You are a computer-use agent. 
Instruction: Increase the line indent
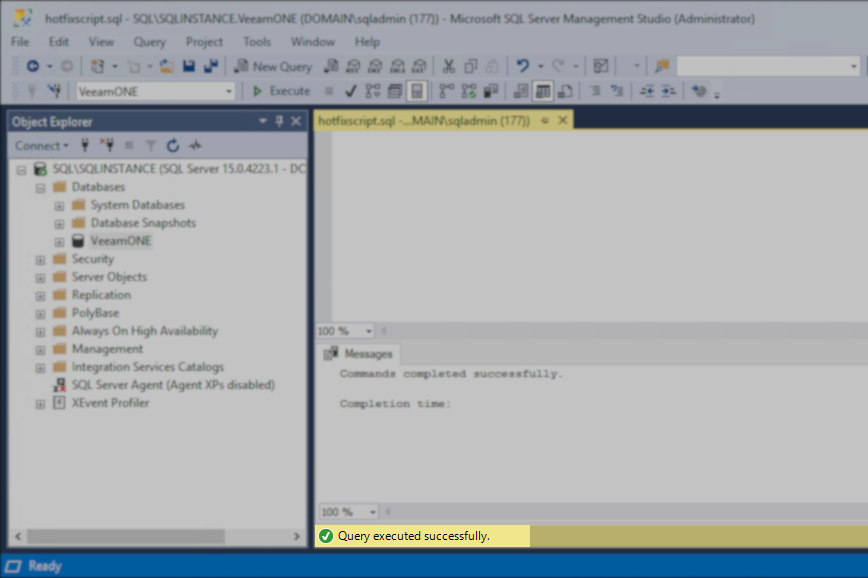pos(669,91)
